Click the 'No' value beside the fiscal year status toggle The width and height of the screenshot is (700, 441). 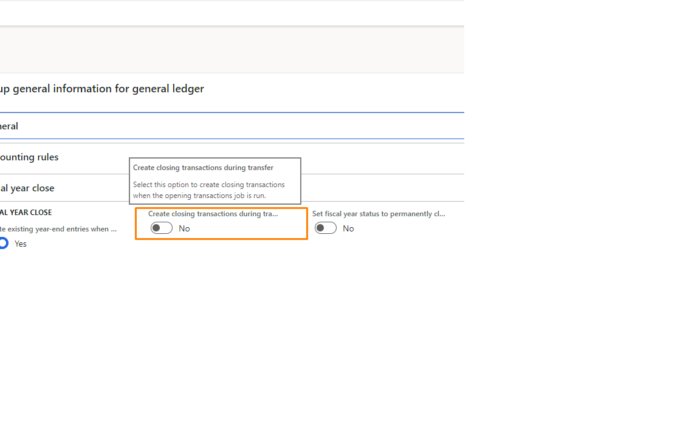click(x=348, y=229)
